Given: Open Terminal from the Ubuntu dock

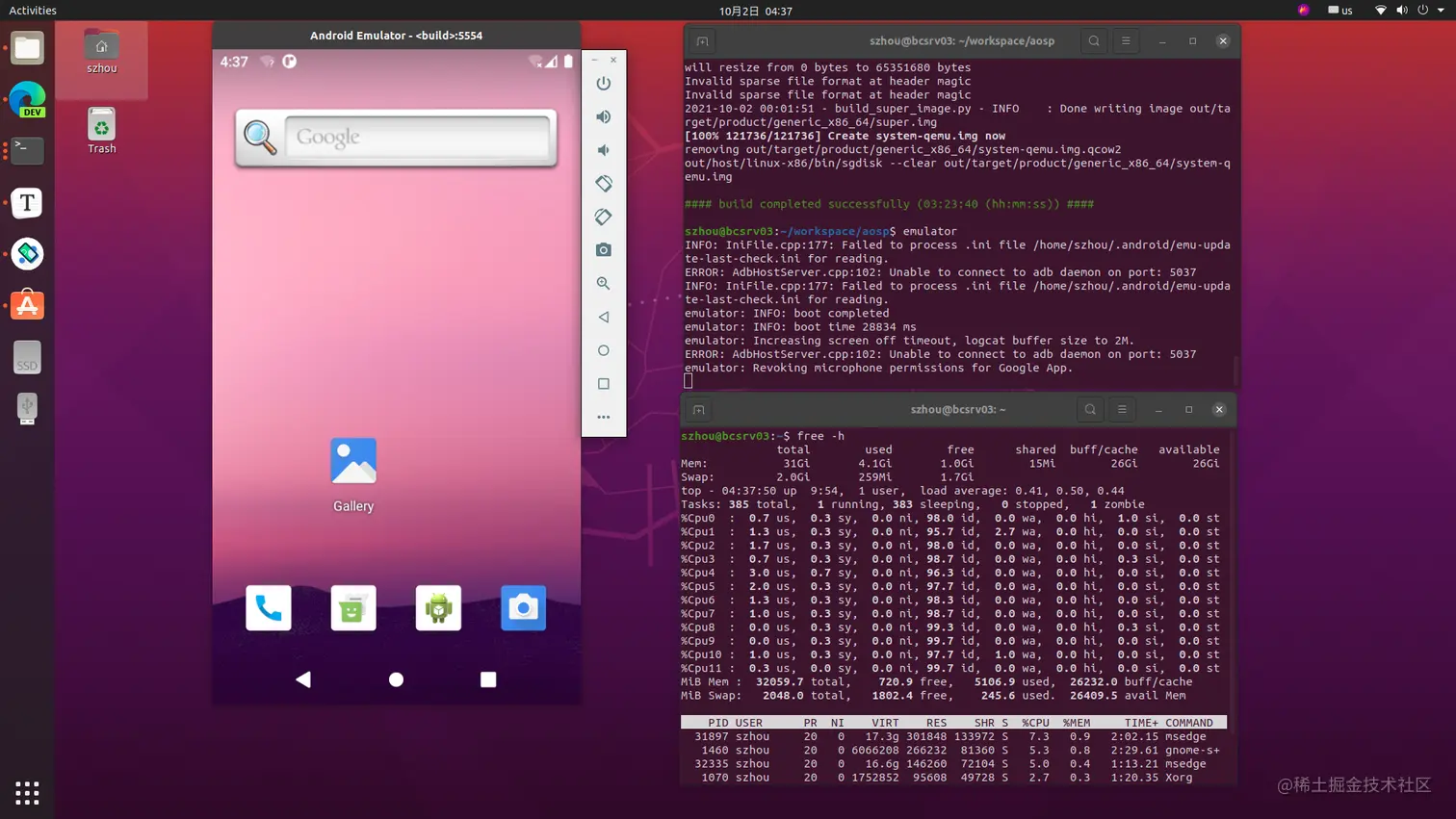Looking at the screenshot, I should pos(27,150).
